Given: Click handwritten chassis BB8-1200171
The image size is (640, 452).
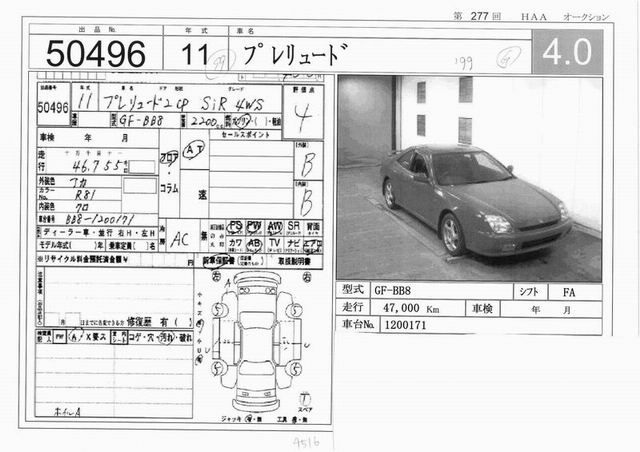Looking at the screenshot, I should (x=100, y=219).
